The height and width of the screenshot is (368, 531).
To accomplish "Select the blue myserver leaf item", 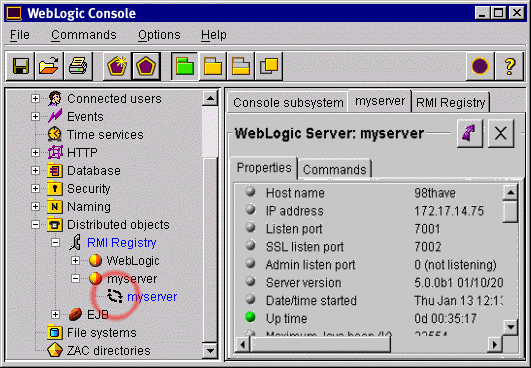I will 152,297.
